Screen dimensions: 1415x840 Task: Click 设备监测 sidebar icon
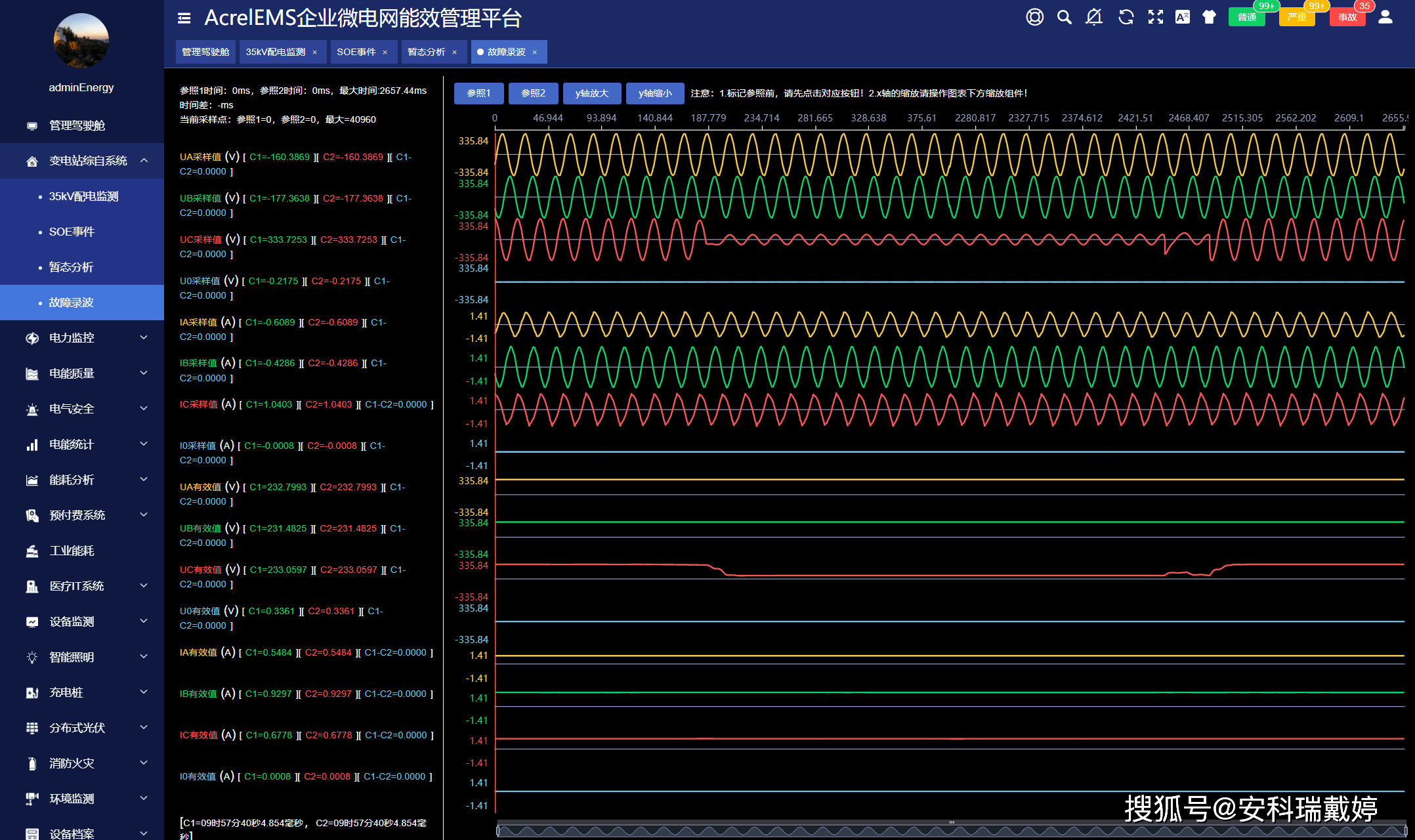32,622
